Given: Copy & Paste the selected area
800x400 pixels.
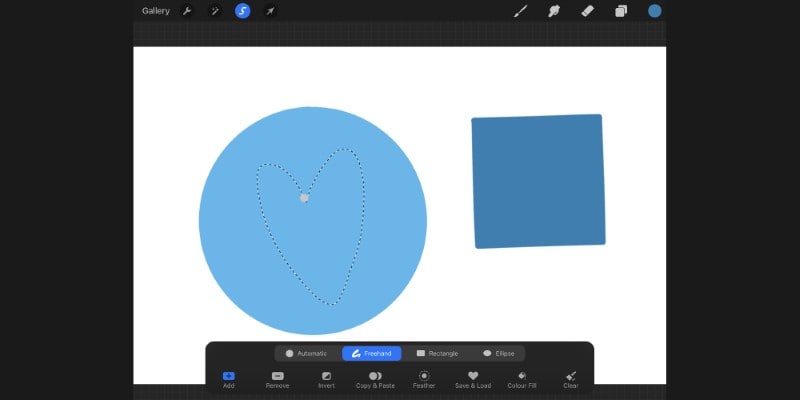Looking at the screenshot, I should [375, 380].
